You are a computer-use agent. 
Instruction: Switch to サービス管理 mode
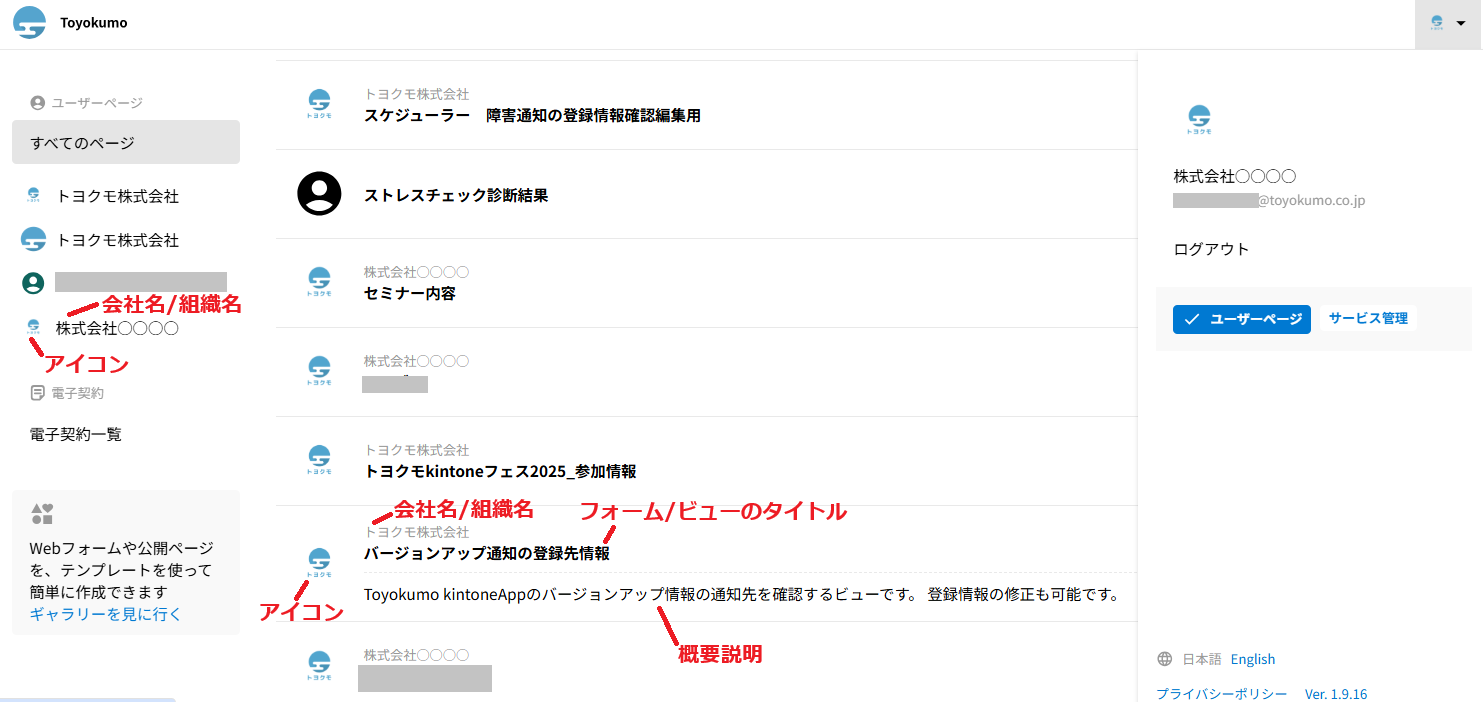click(x=1367, y=319)
